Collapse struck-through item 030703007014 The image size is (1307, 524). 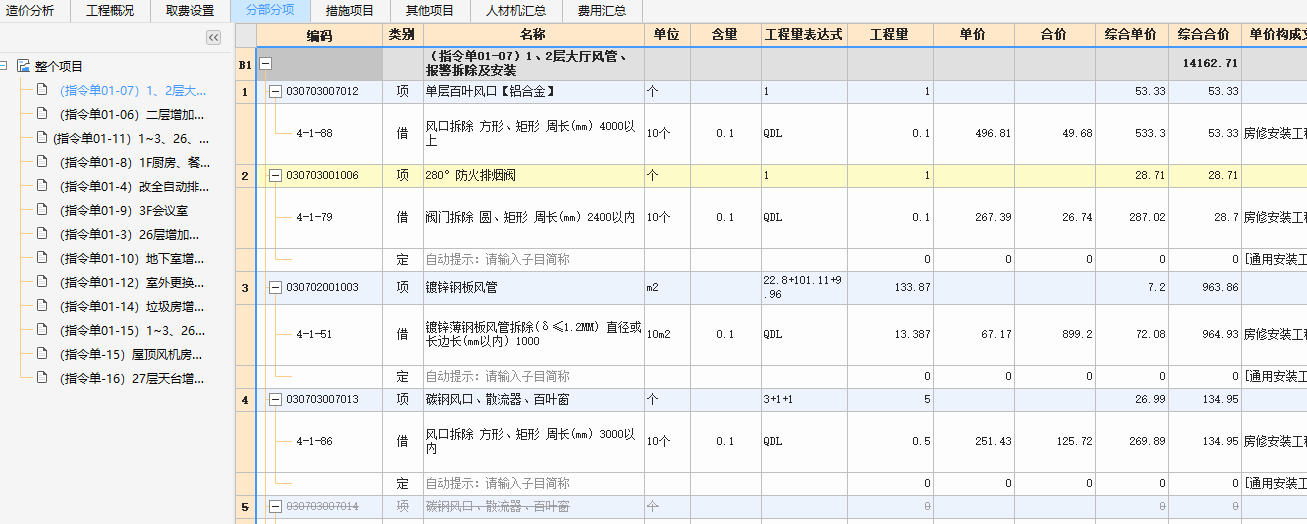pos(275,507)
